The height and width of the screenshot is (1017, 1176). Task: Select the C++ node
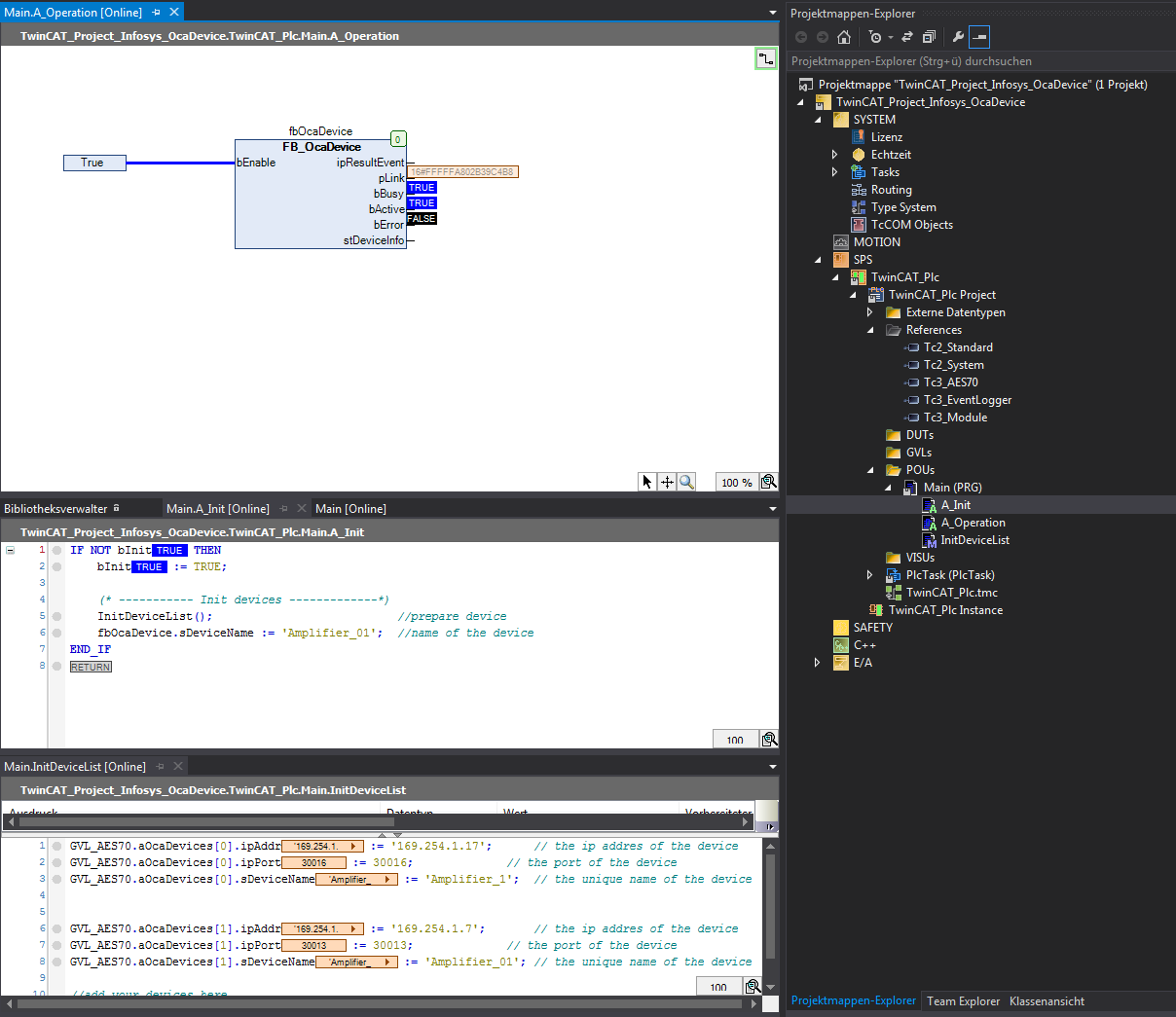[864, 645]
